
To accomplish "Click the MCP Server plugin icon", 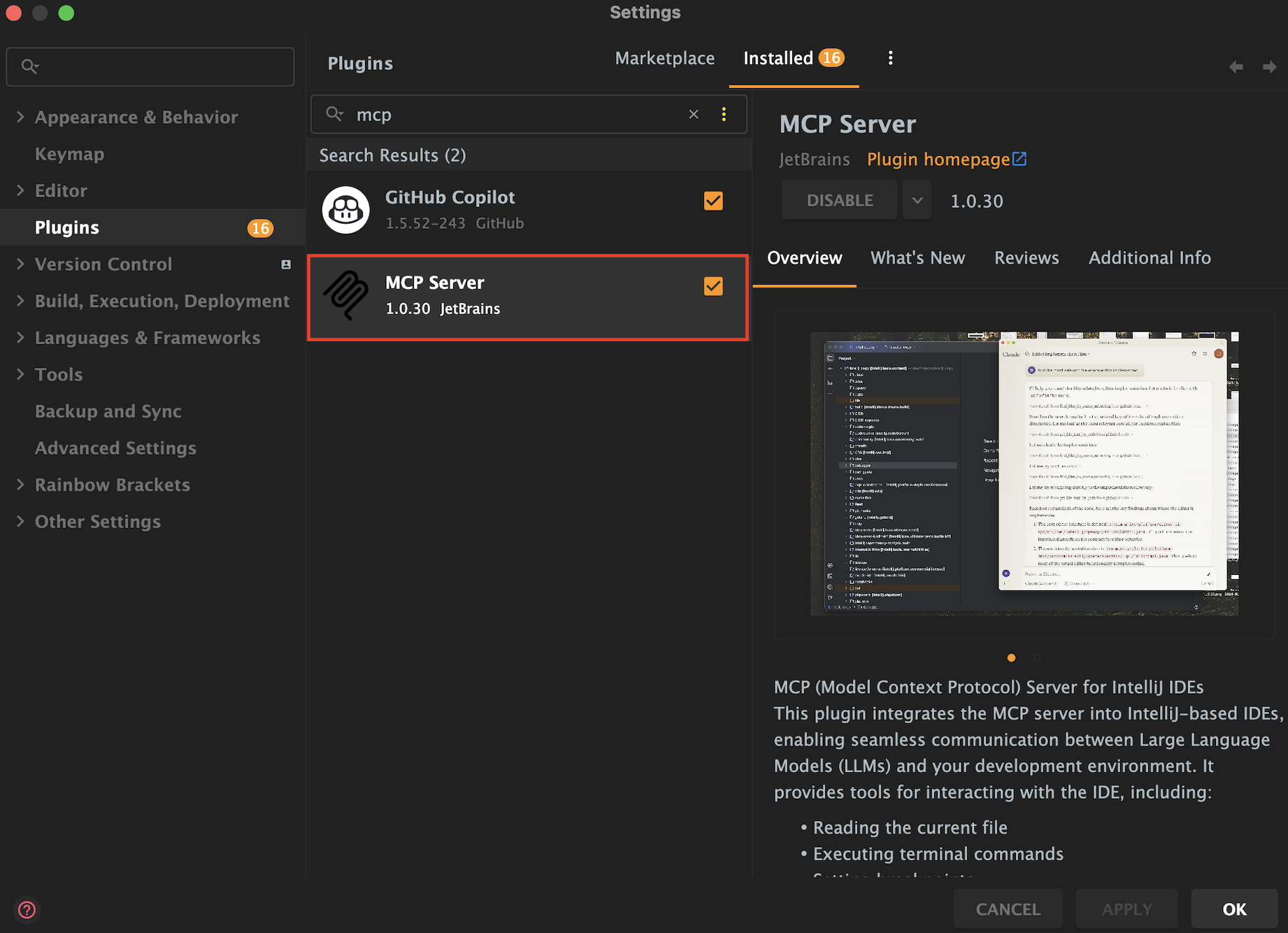I will (x=345, y=295).
